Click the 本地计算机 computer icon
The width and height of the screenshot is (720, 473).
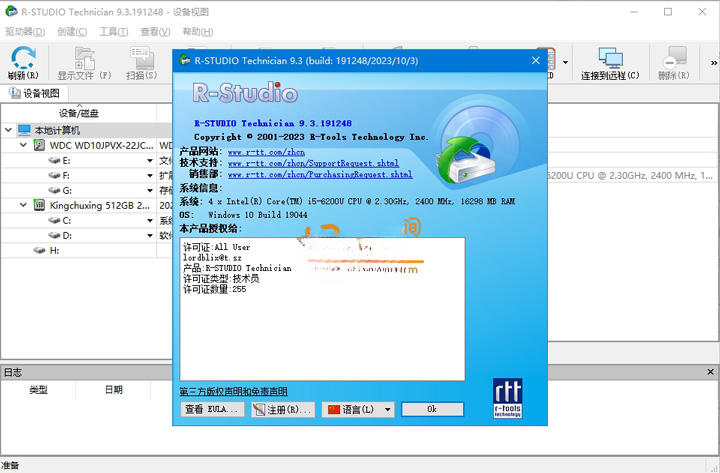pos(24,130)
